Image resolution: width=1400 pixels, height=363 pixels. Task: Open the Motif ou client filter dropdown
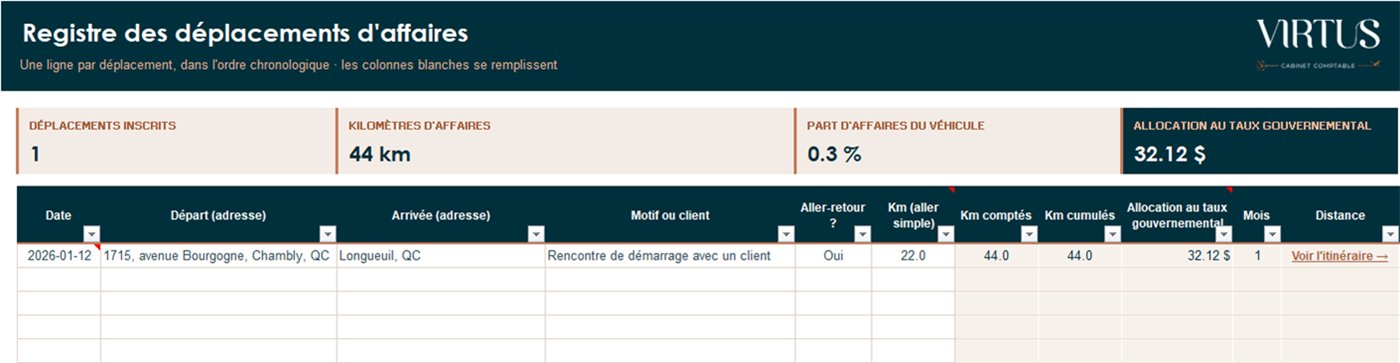pyautogui.click(x=786, y=234)
